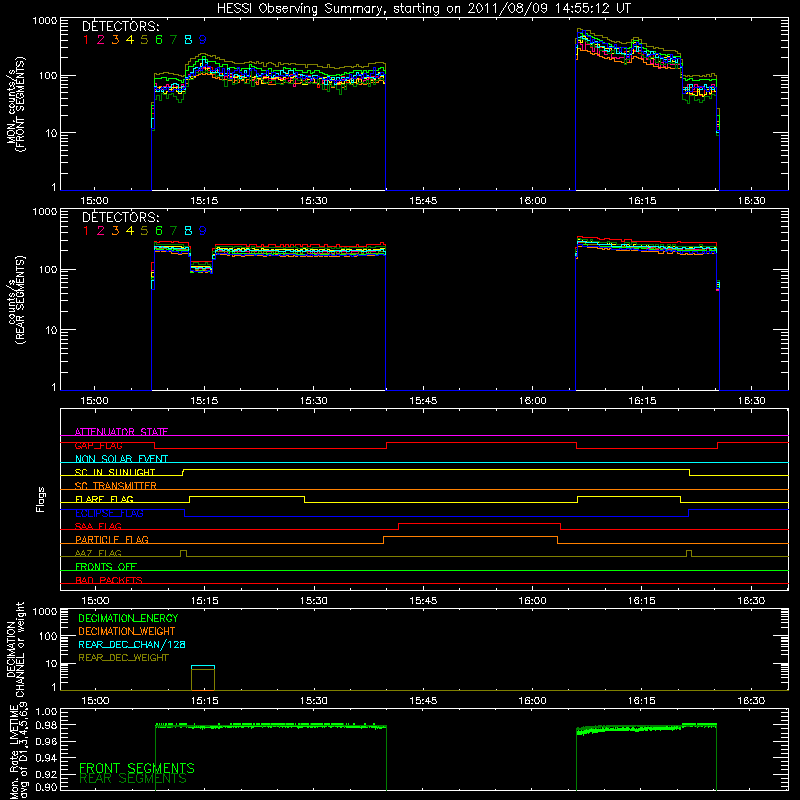Click the GAP_FLAG label
The height and width of the screenshot is (800, 800).
point(98,445)
